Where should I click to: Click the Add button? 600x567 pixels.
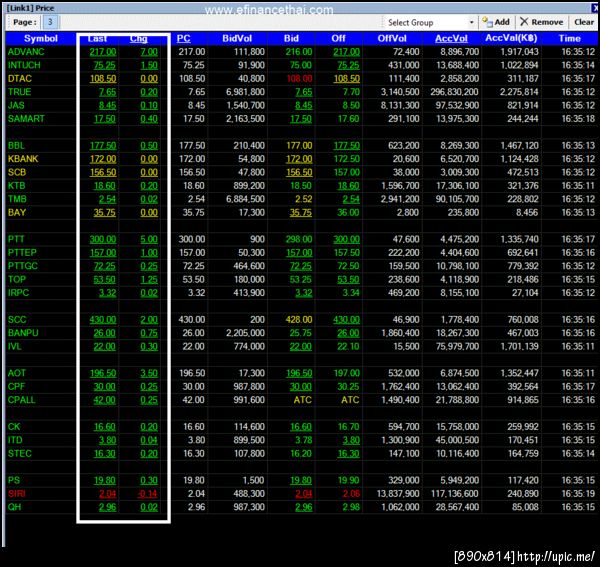click(496, 22)
